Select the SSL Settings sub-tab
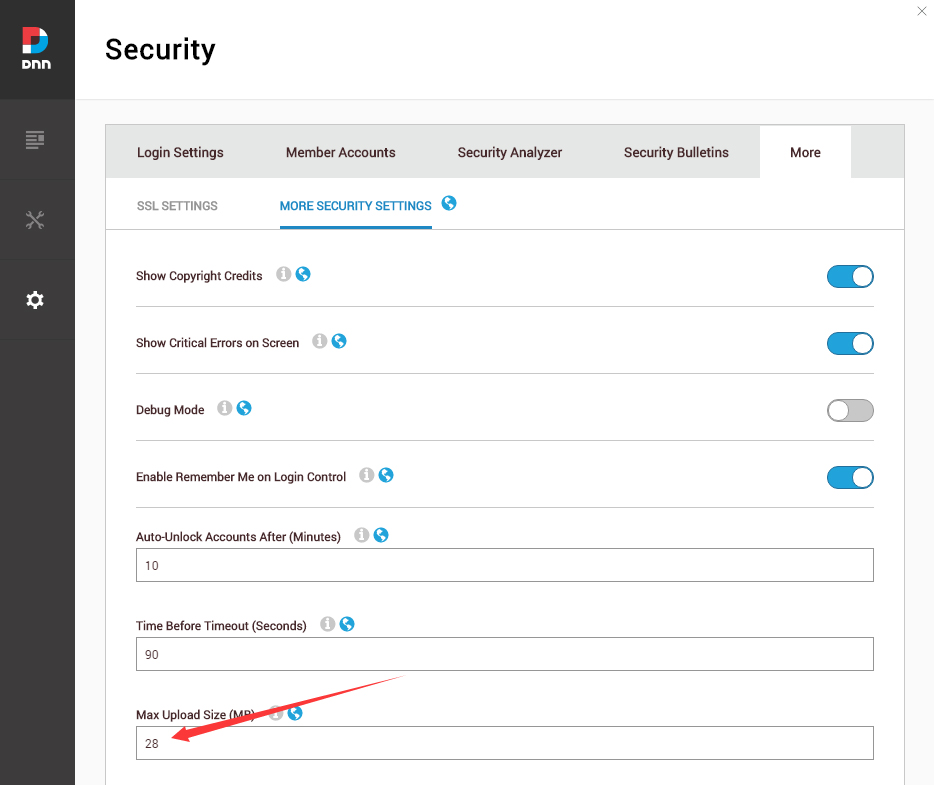The width and height of the screenshot is (934, 785). [177, 206]
